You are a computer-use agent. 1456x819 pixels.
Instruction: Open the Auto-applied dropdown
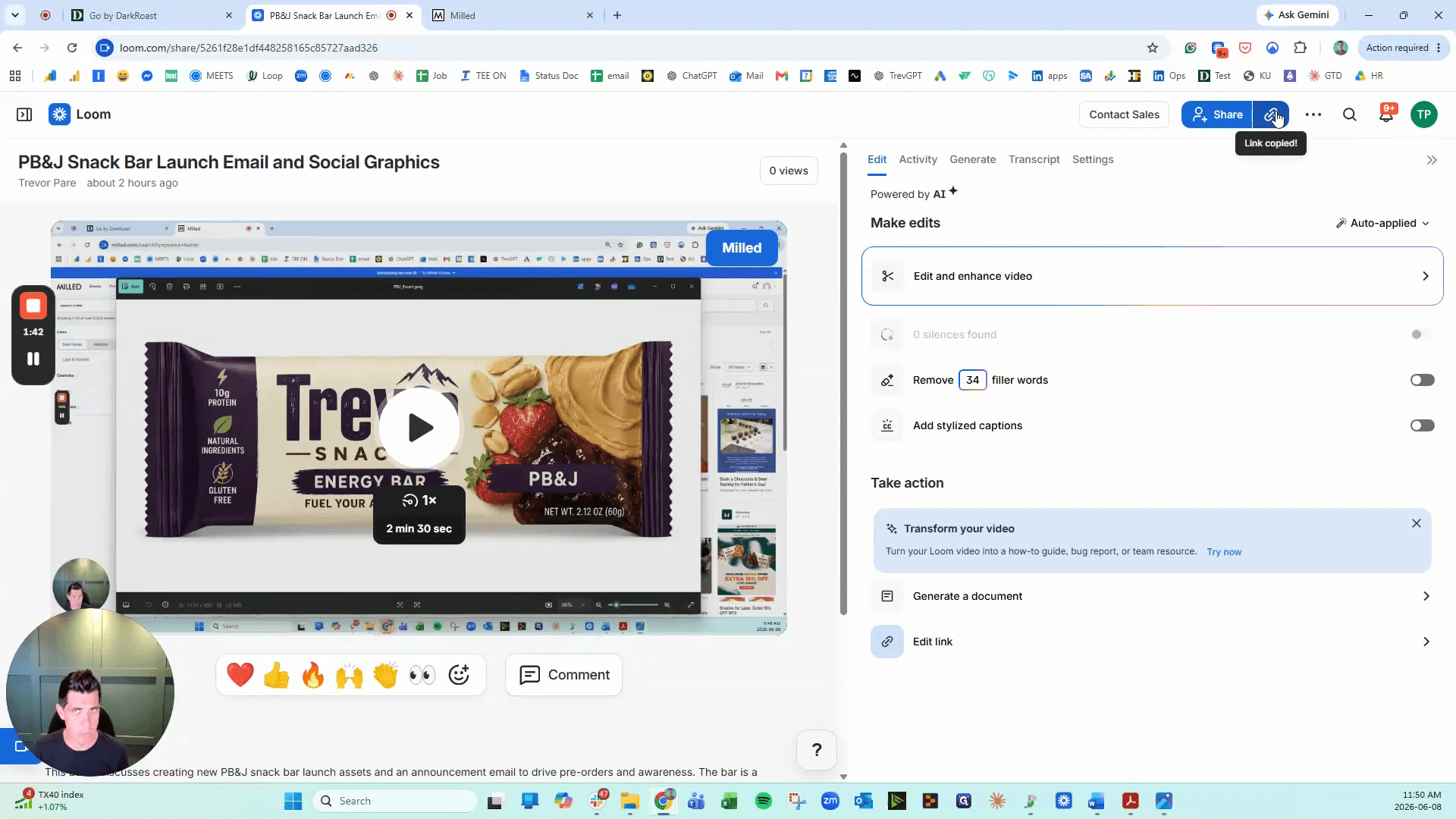point(1383,223)
